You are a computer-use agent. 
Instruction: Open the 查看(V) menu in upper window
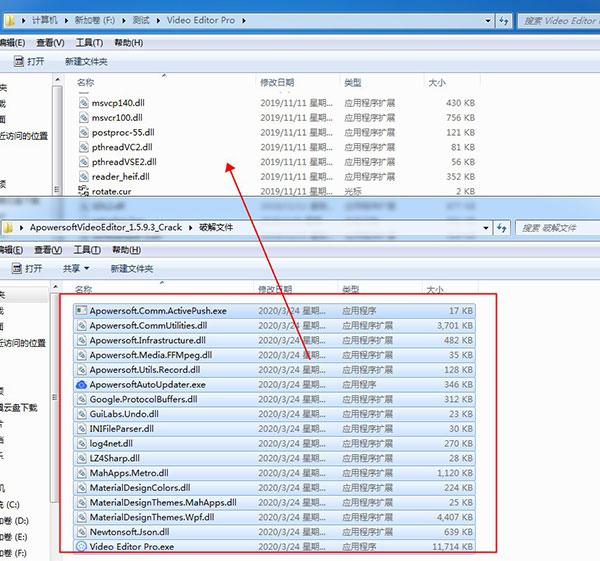(x=50, y=43)
